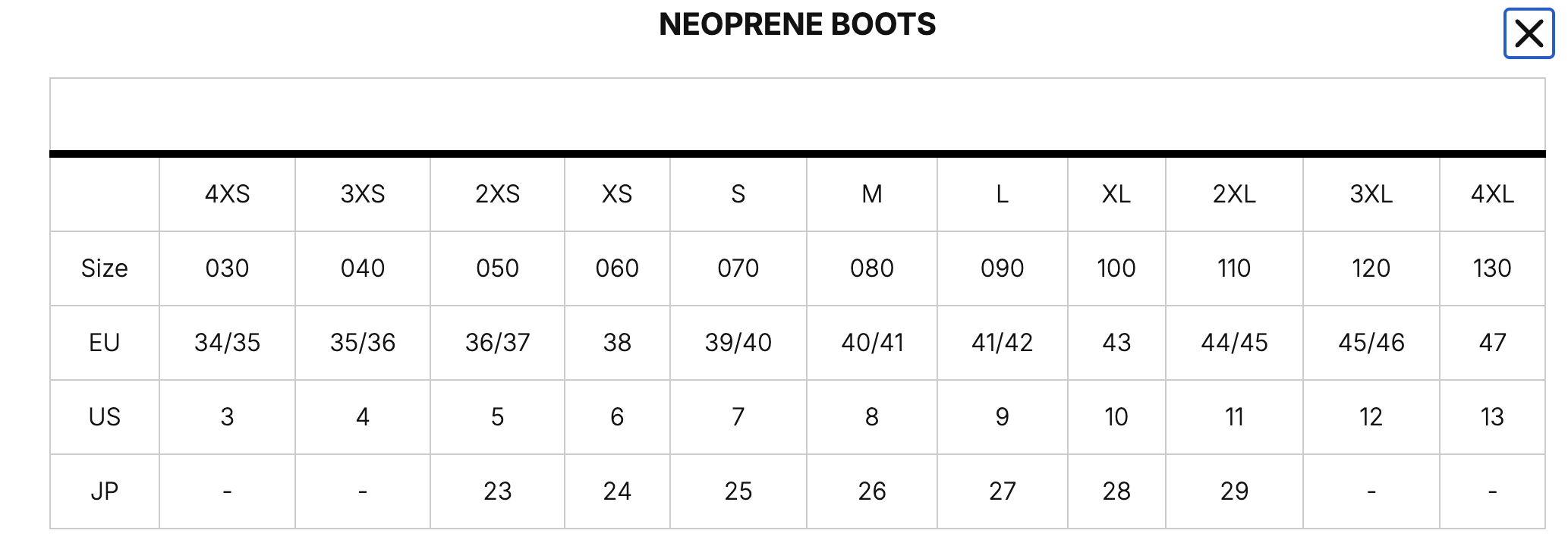
Task: Click the Size row label
Action: tap(105, 268)
